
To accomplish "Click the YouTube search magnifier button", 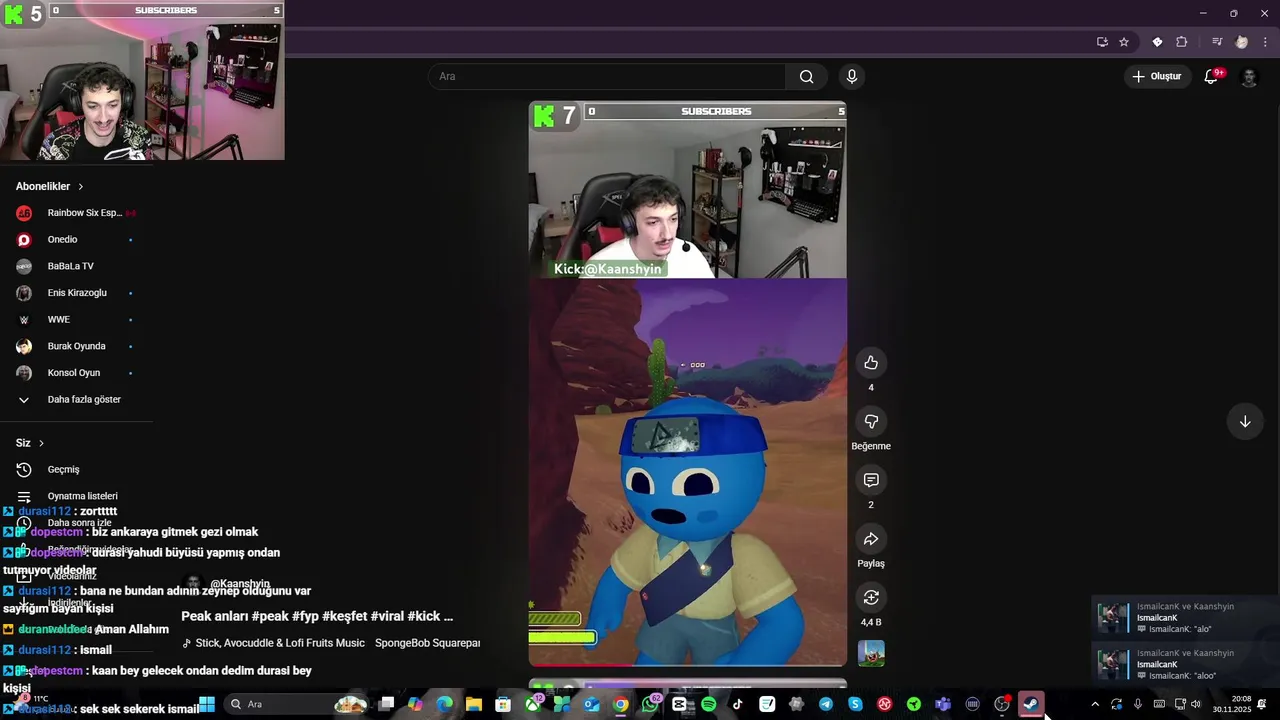I will [x=807, y=77].
